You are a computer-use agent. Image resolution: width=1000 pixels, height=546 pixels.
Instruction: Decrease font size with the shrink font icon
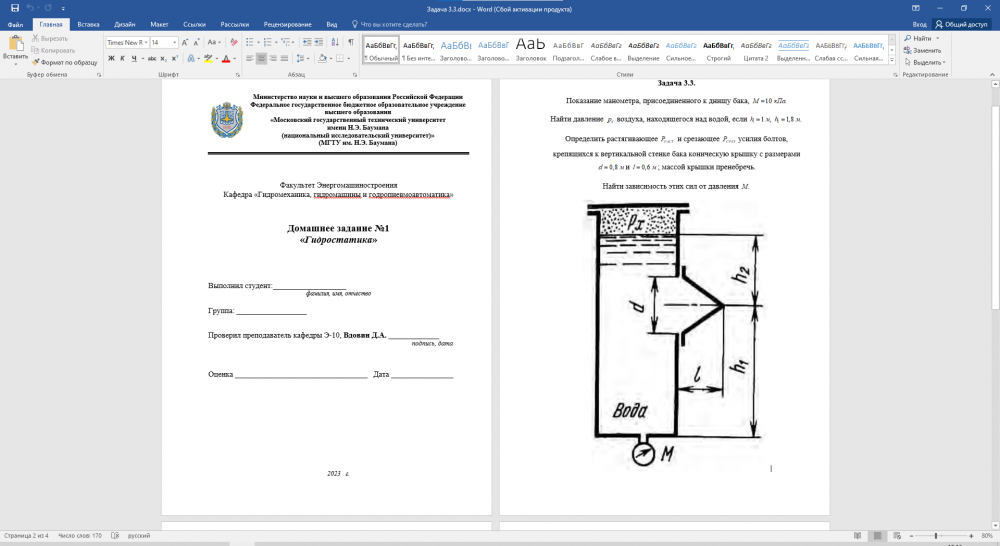pyautogui.click(x=196, y=42)
